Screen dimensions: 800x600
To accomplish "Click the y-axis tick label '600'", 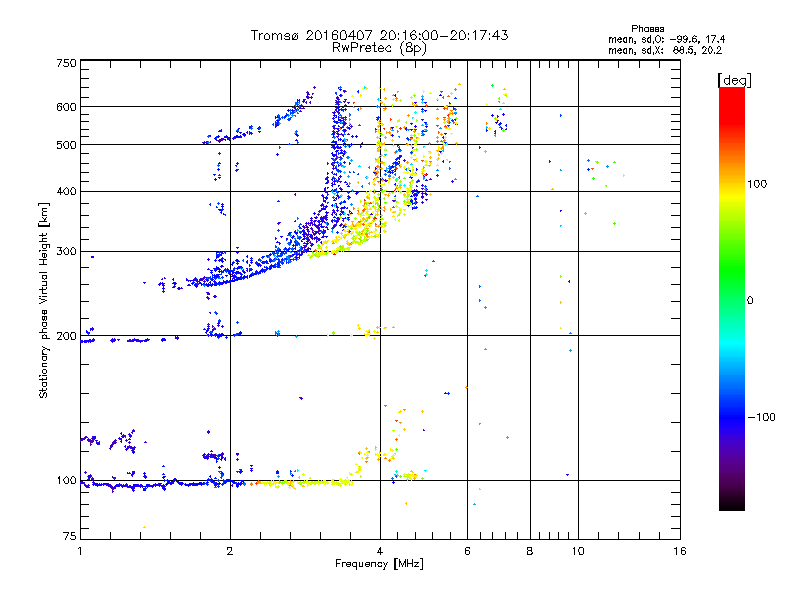I will [x=66, y=107].
